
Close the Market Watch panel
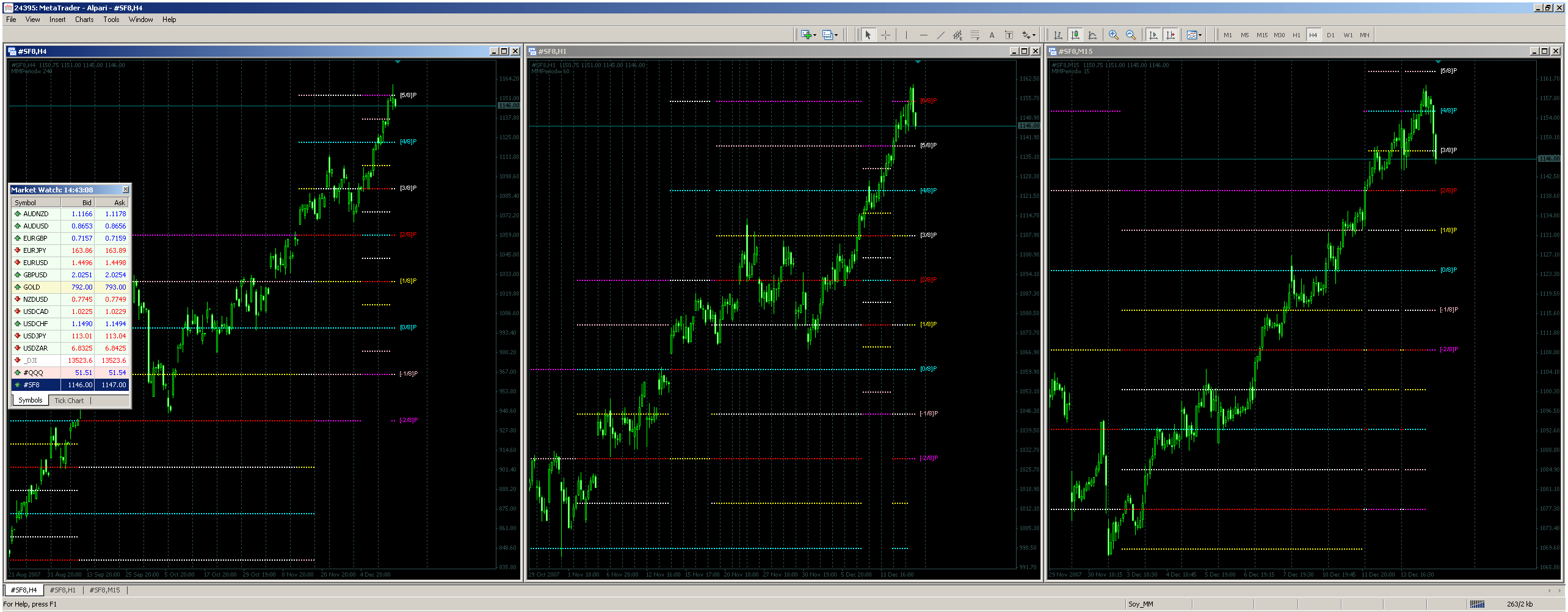click(x=125, y=190)
